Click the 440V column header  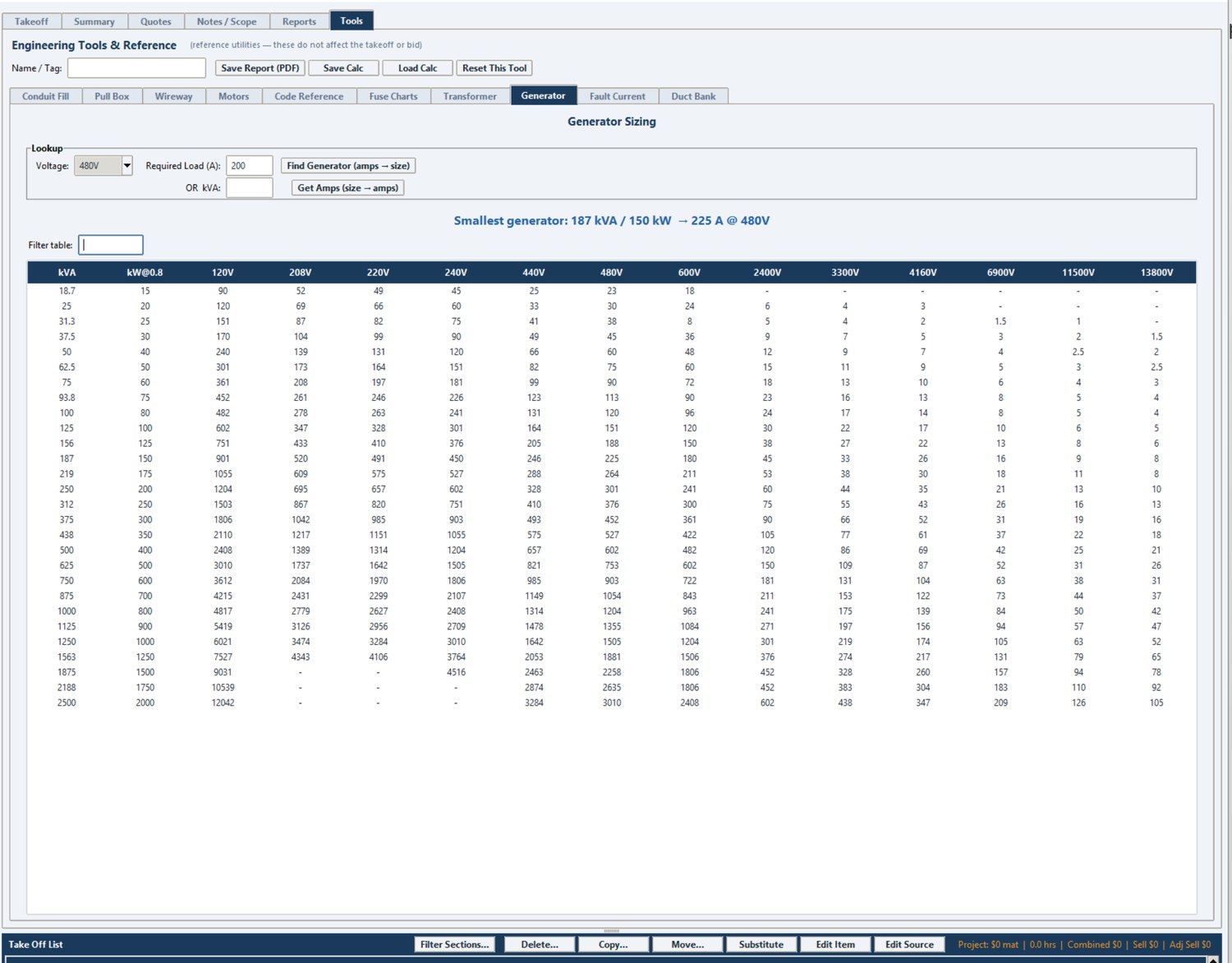[x=534, y=272]
